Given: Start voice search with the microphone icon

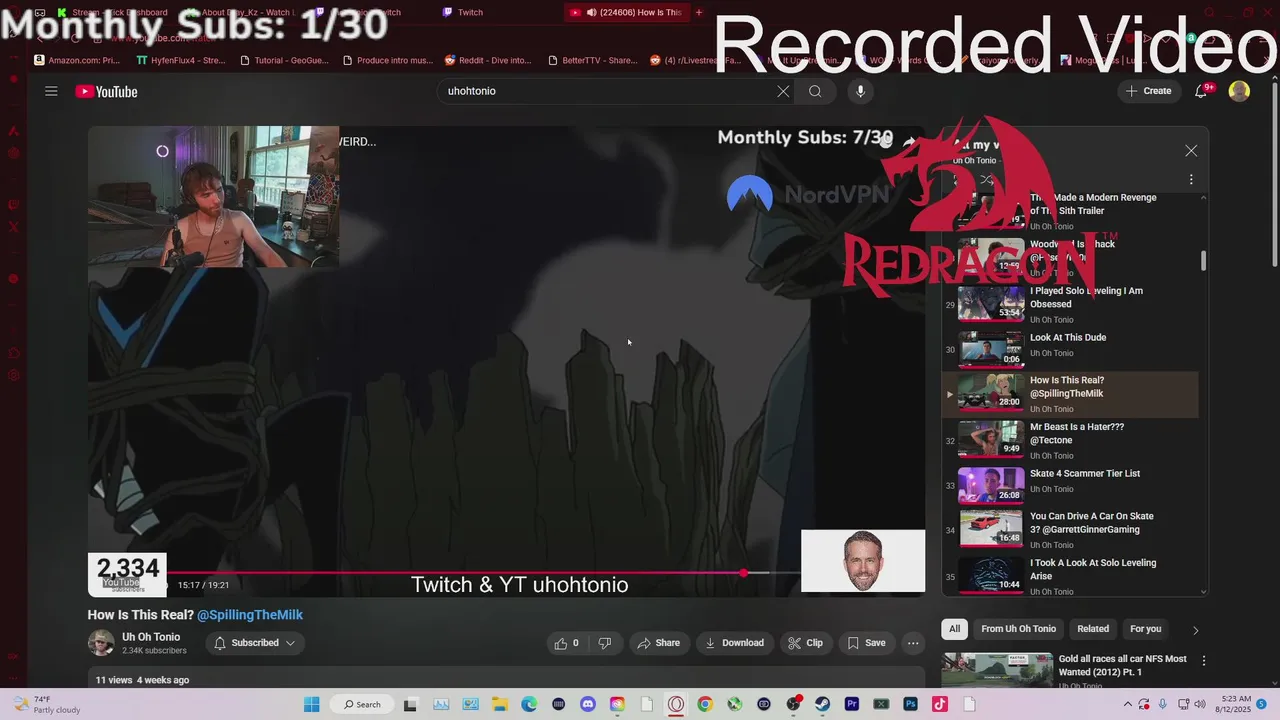Looking at the screenshot, I should coord(860,91).
